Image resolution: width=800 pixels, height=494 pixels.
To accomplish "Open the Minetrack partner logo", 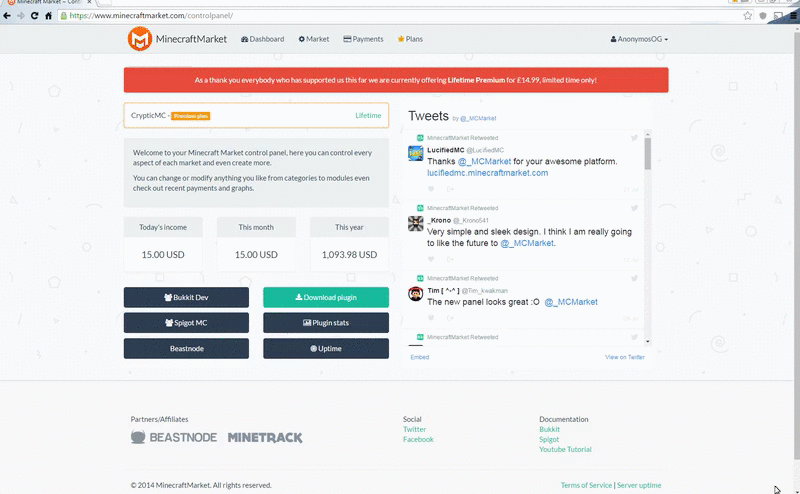I will pos(265,438).
